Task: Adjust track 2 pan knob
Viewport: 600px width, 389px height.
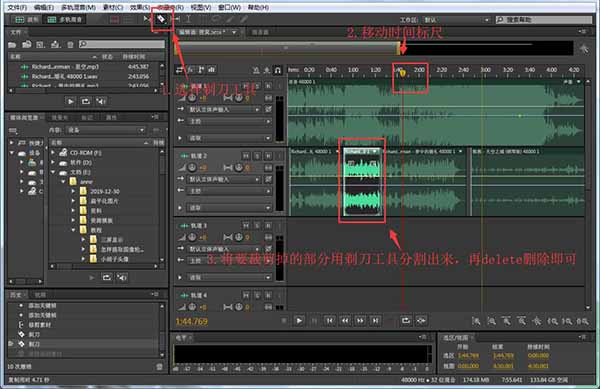Action: tap(239, 167)
